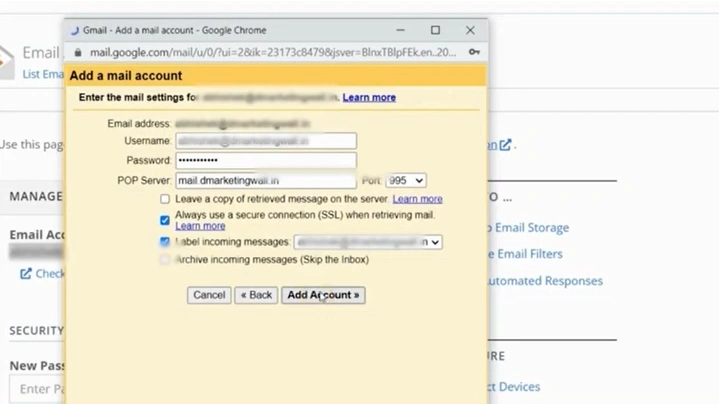The height and width of the screenshot is (404, 719).
Task: Click the POP Server input field
Action: pos(266,181)
